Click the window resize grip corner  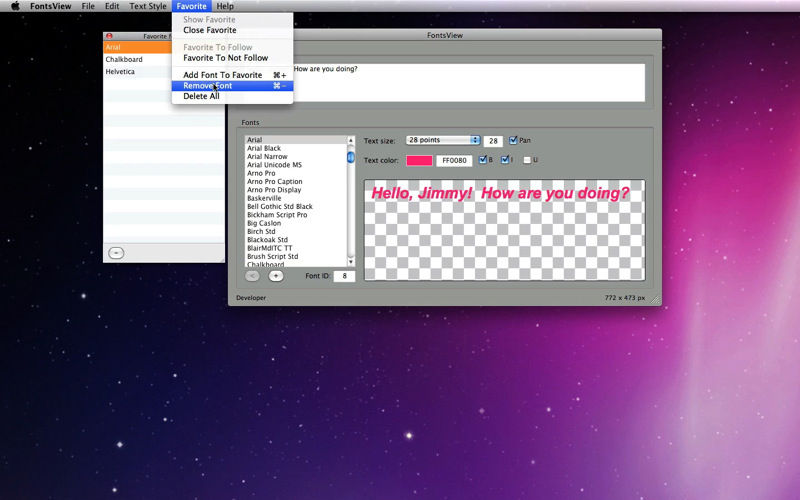click(655, 300)
